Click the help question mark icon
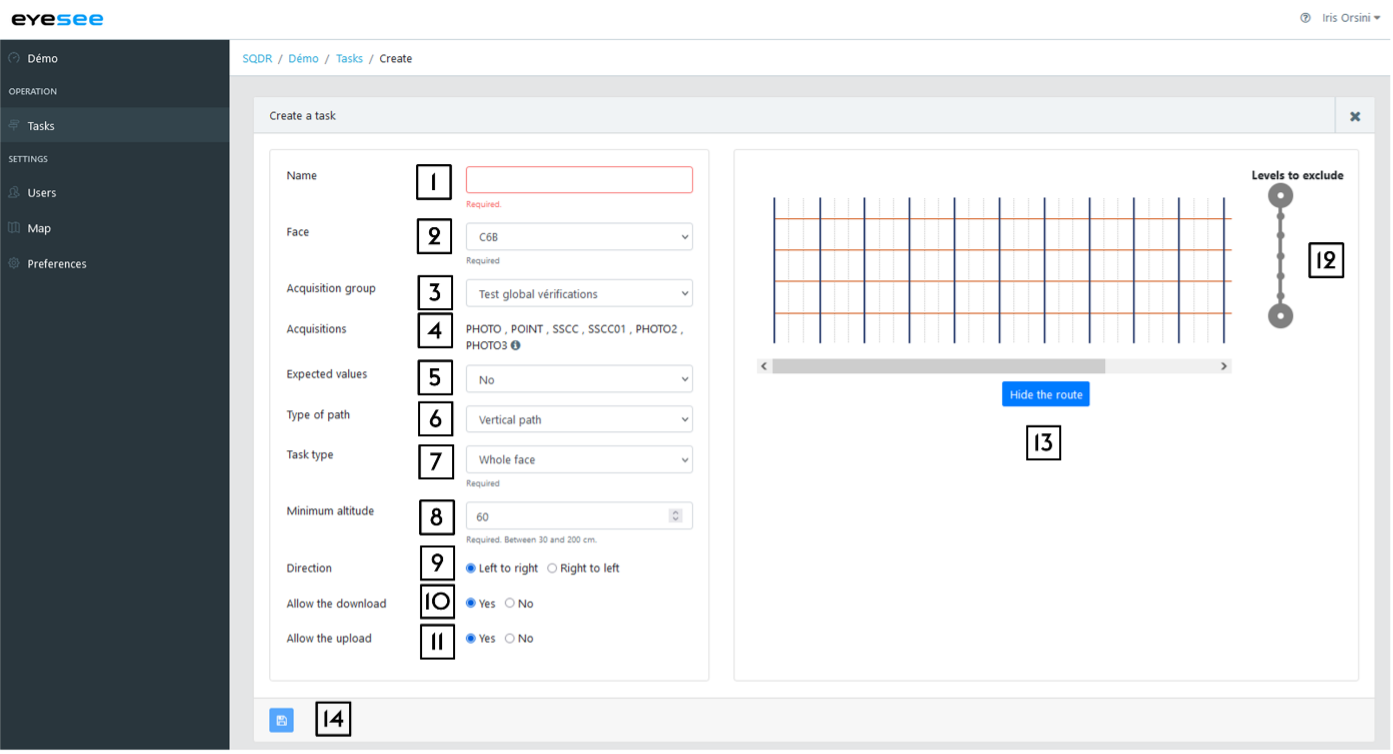Image resolution: width=1393 pixels, height=754 pixels. [x=1306, y=18]
